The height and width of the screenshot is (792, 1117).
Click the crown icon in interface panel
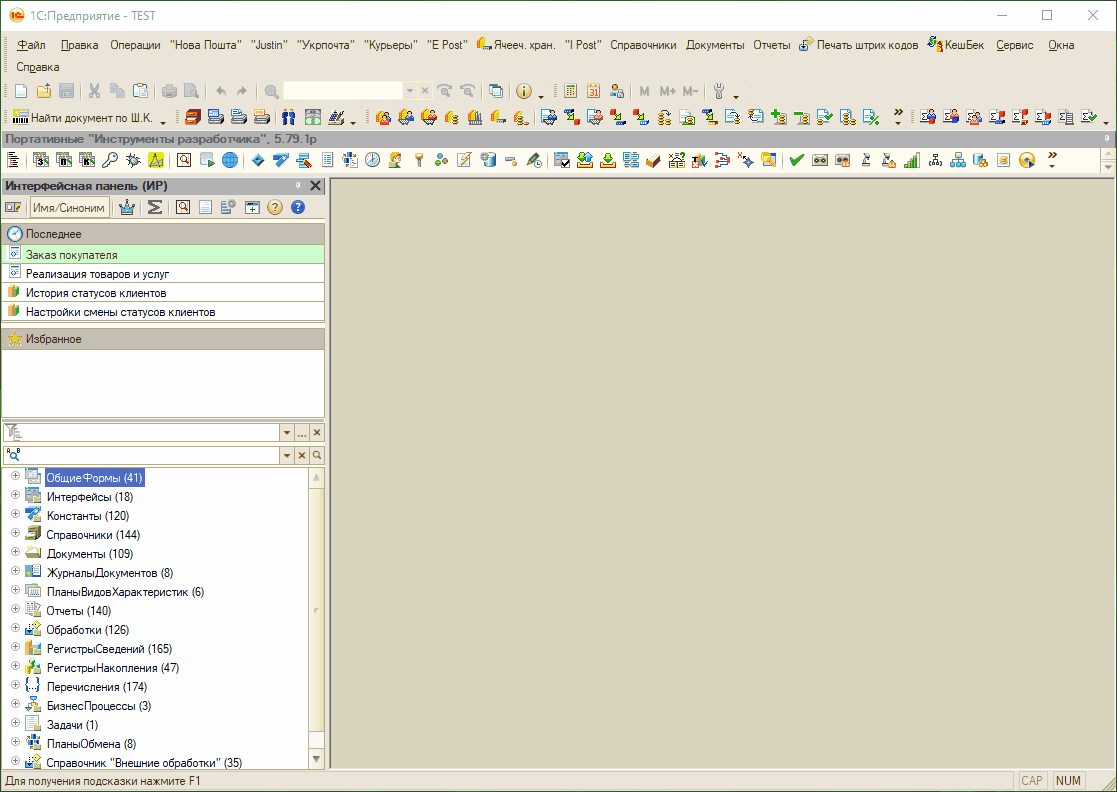point(127,207)
